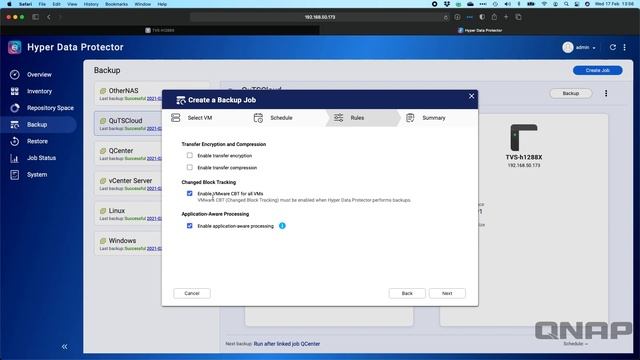The width and height of the screenshot is (640, 360).
Task: Select the Windows backup job
Action: pyautogui.click(x=129, y=244)
